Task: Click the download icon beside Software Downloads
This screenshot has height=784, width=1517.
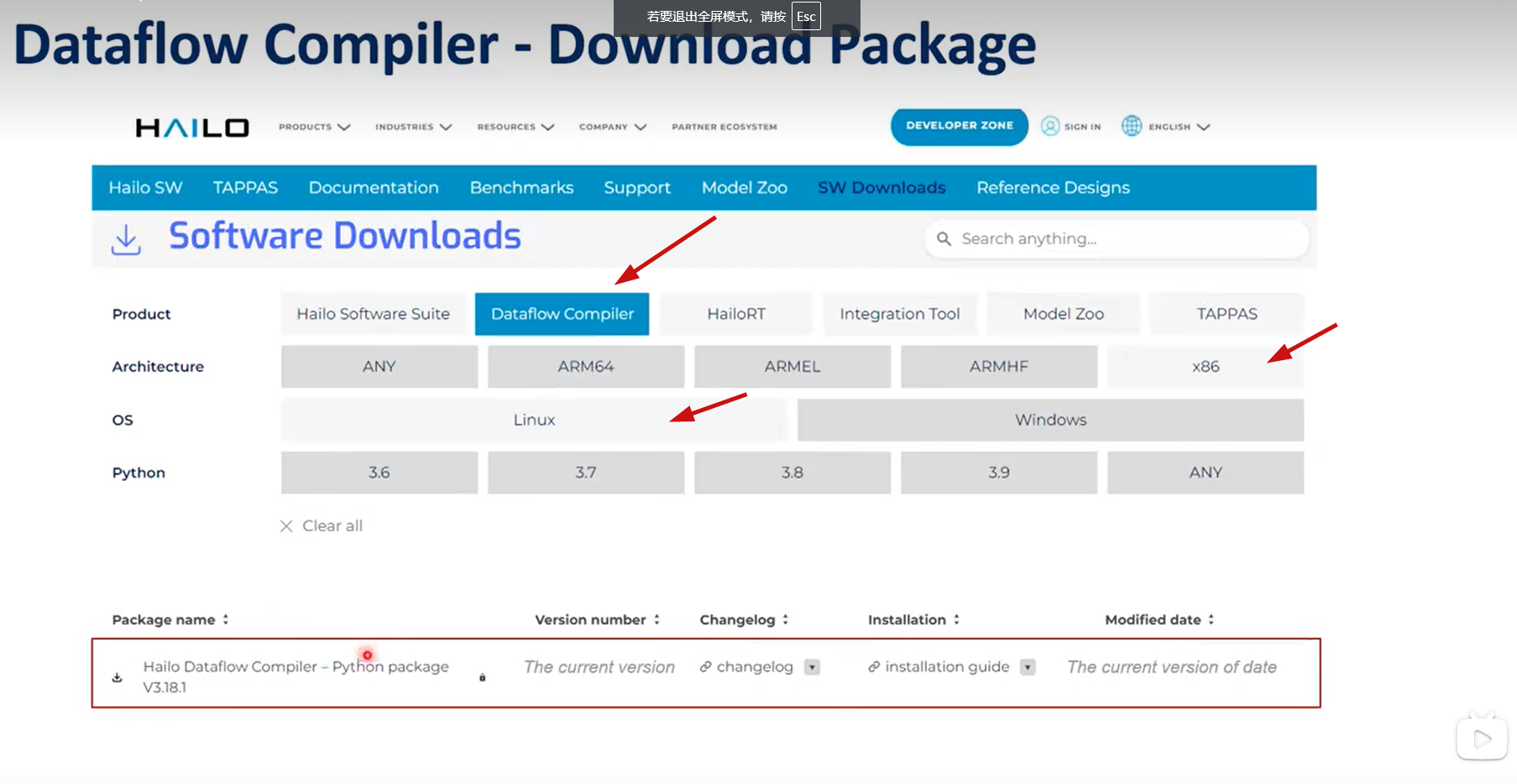Action: (126, 239)
